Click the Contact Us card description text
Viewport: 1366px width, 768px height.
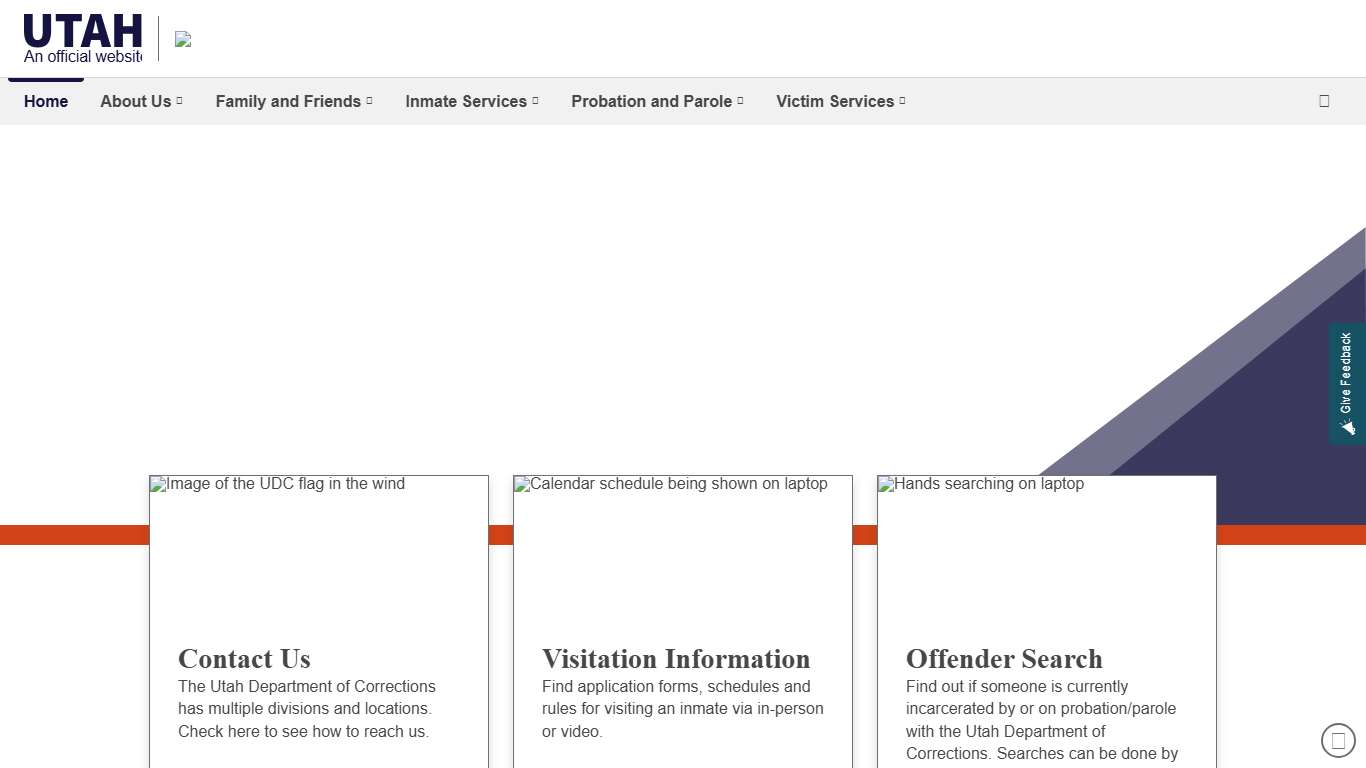point(307,709)
